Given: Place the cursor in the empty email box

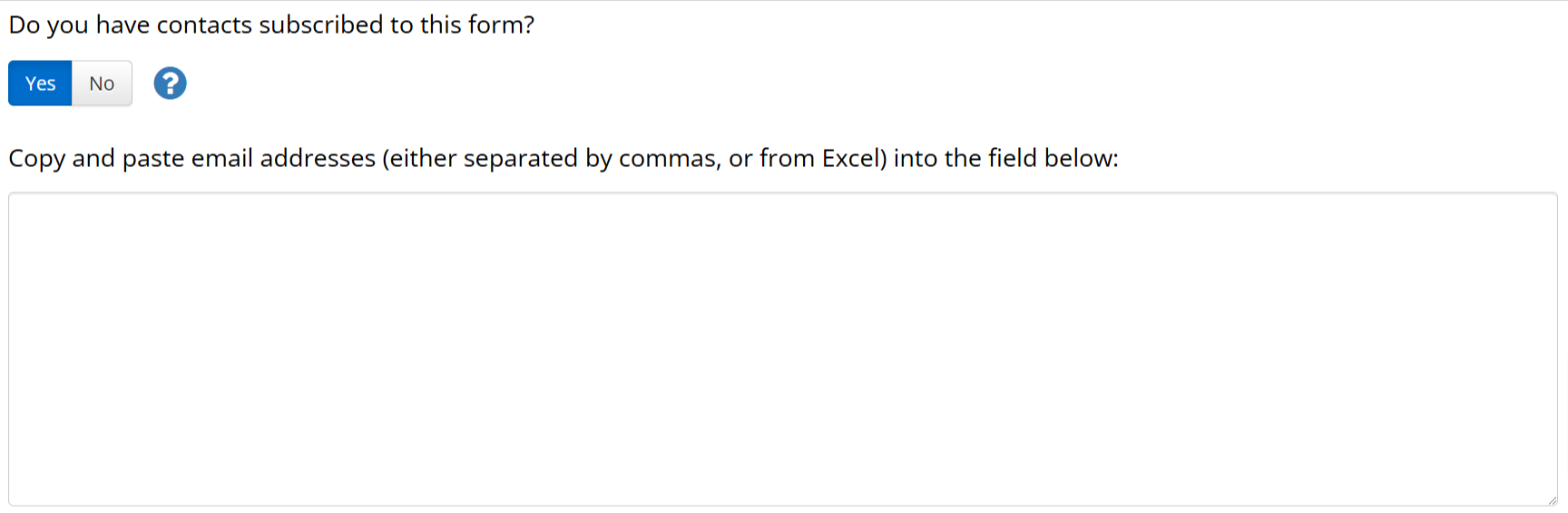Looking at the screenshot, I should (783, 350).
